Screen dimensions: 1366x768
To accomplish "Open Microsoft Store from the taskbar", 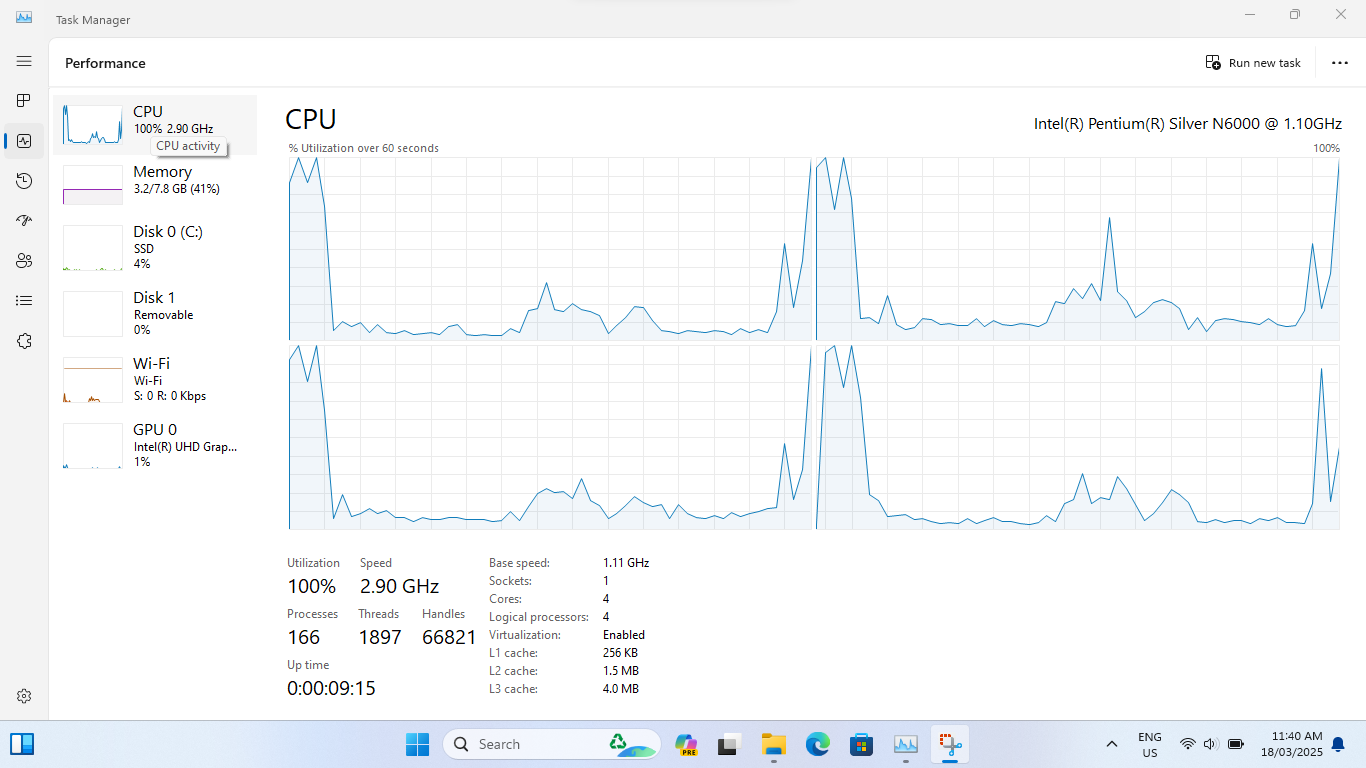I will coord(861,744).
